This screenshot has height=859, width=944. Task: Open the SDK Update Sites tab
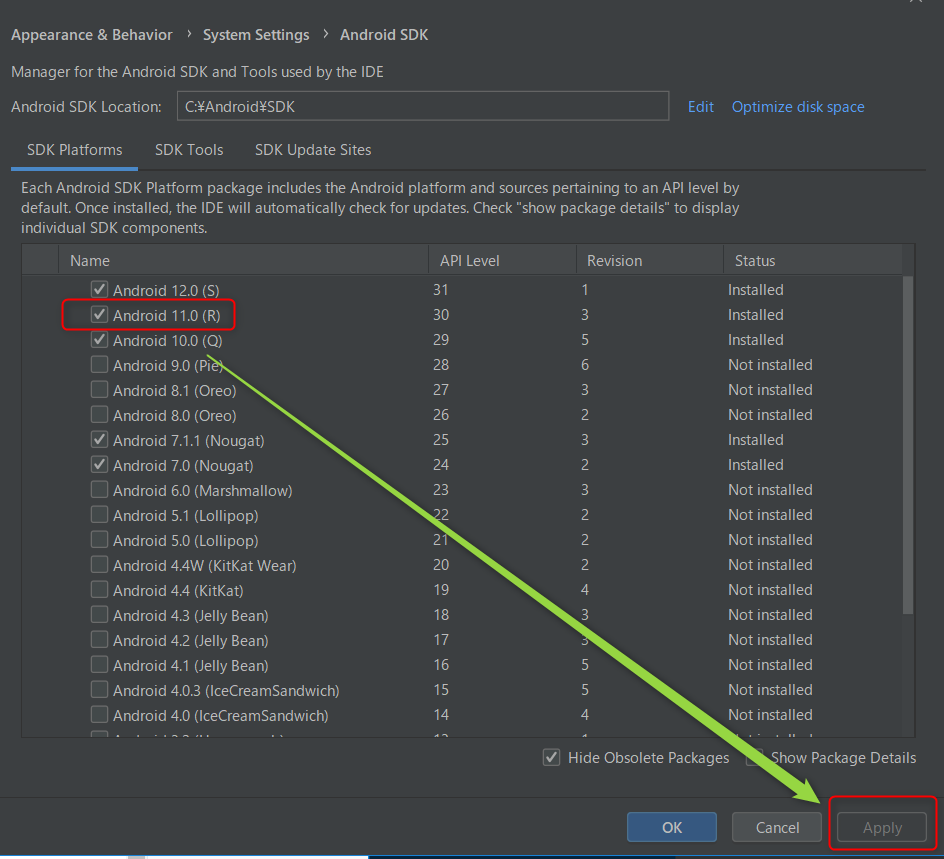tap(313, 150)
